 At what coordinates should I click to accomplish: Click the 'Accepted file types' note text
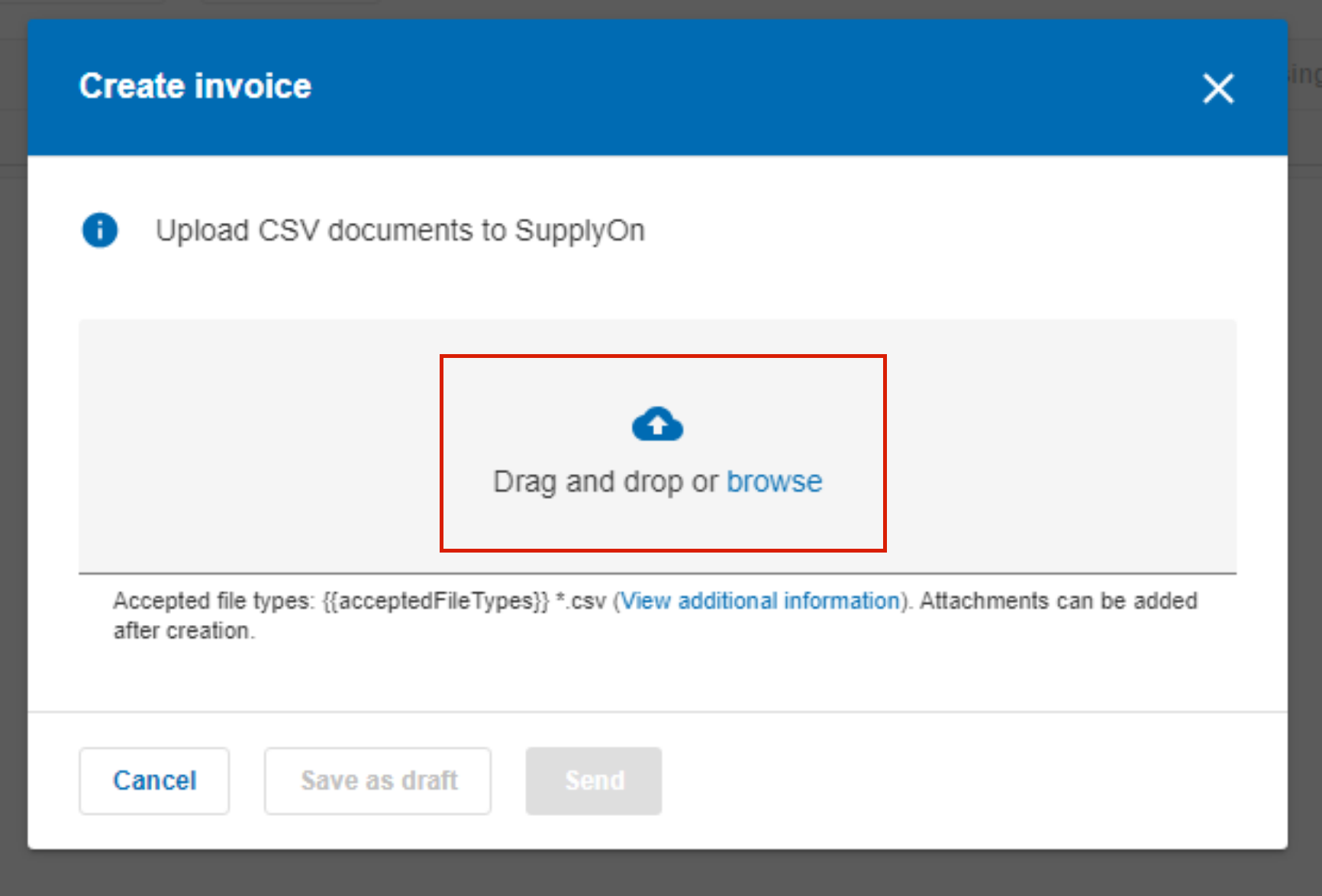655,616
